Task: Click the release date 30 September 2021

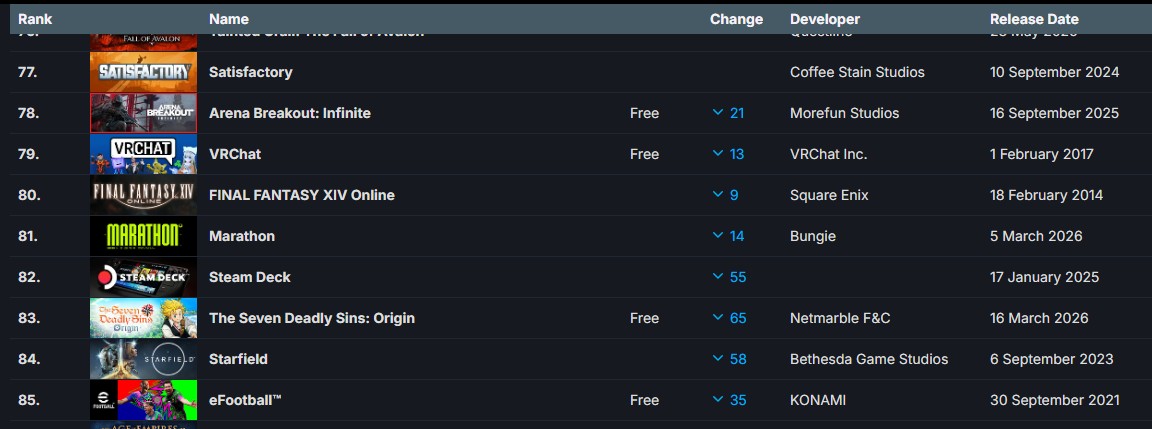Action: (1054, 401)
